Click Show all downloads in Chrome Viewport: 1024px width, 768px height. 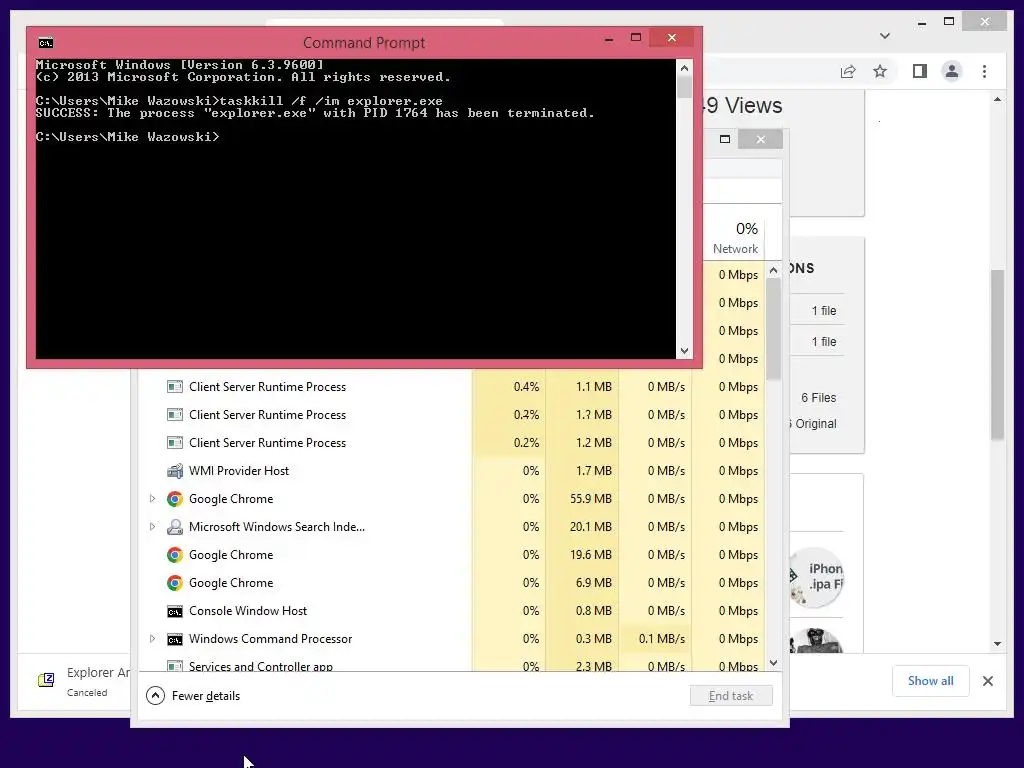(x=930, y=681)
